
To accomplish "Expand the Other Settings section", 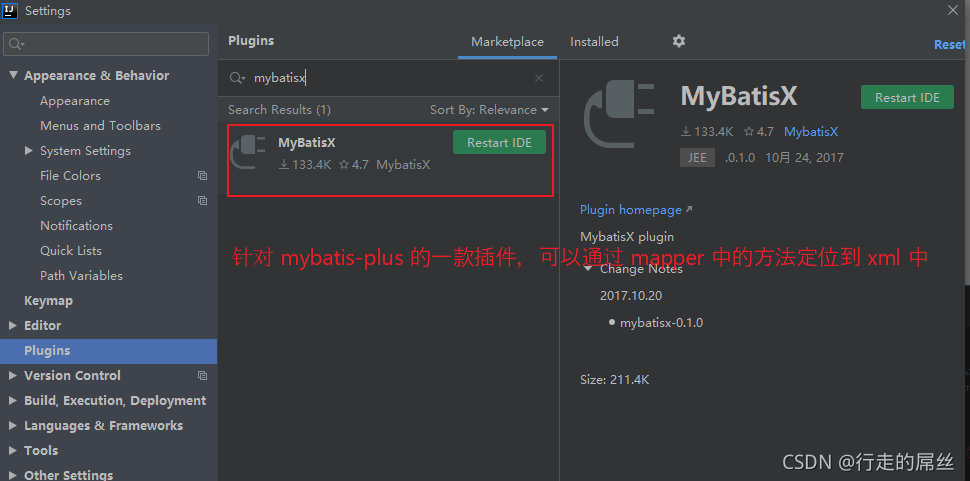I will pos(13,475).
